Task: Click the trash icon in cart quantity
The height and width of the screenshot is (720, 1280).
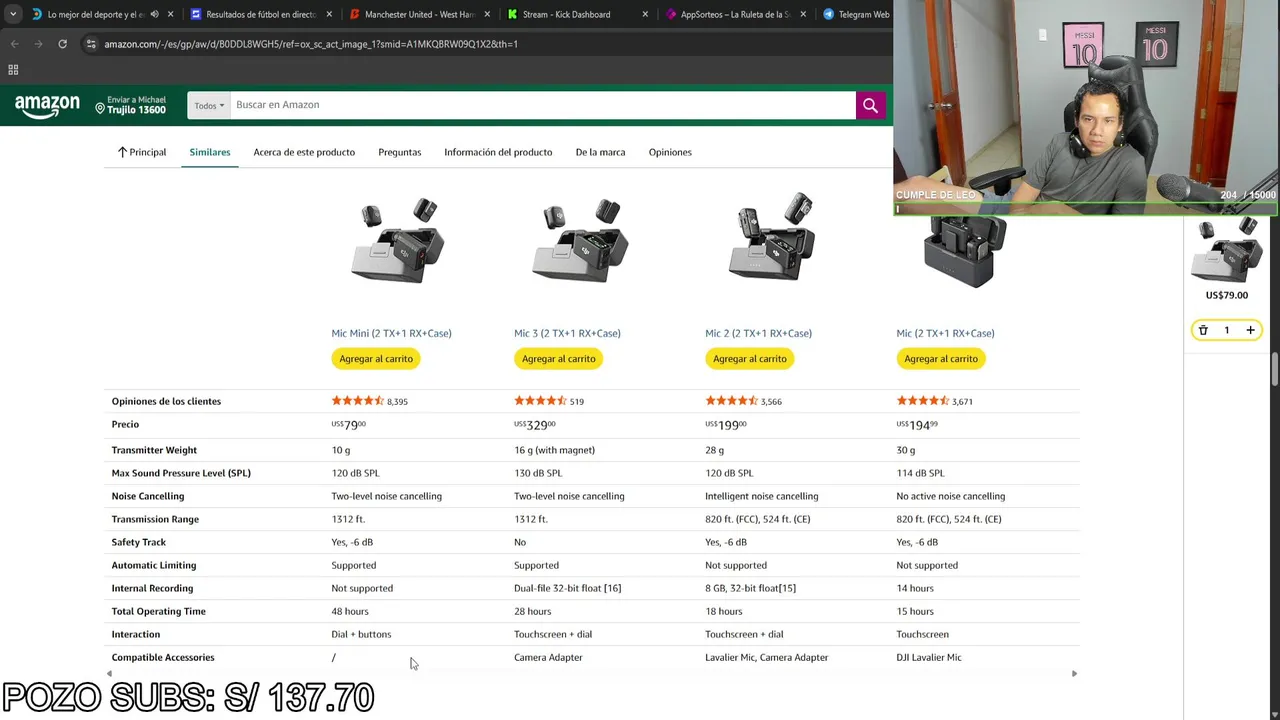Action: [1203, 330]
